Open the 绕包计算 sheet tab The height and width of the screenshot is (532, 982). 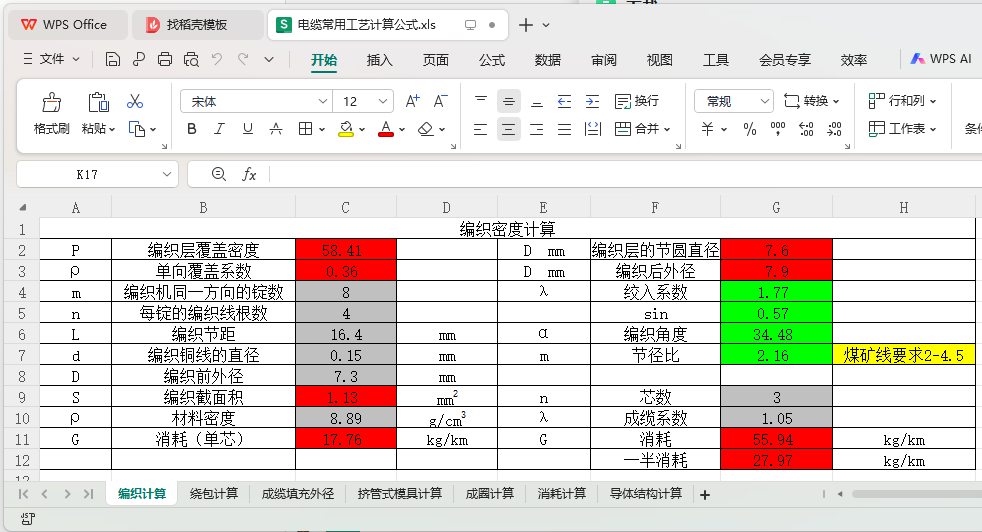point(214,494)
